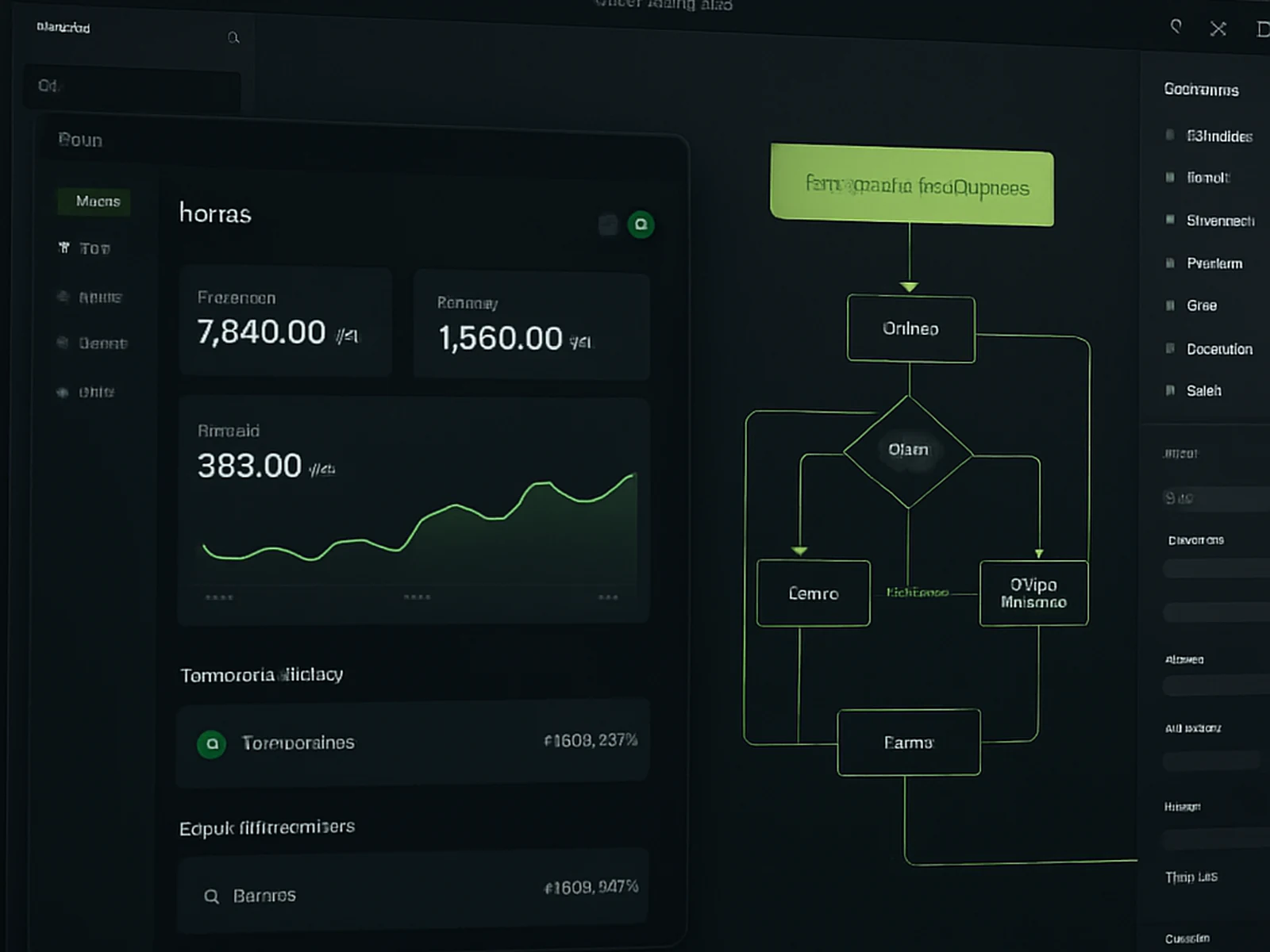The image size is (1270, 952).
Task: Select the Ojam diamond decision node
Action: 908,451
